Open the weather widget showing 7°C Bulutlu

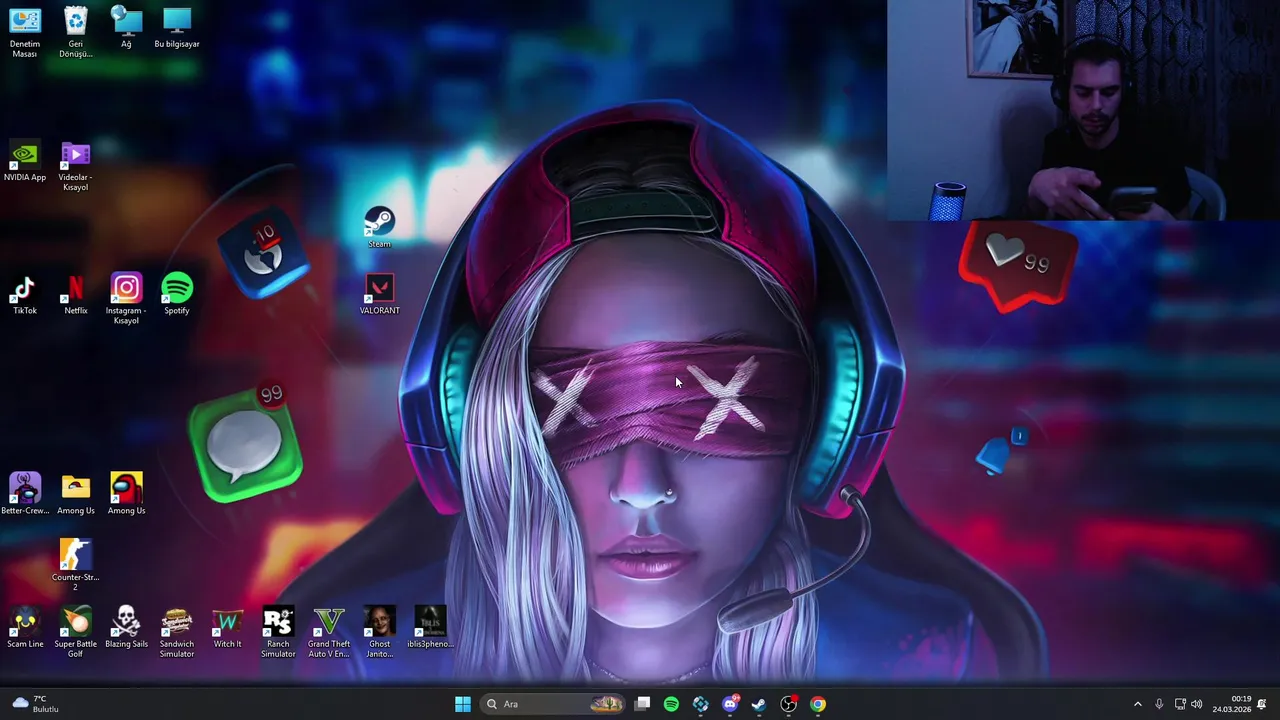pos(35,704)
